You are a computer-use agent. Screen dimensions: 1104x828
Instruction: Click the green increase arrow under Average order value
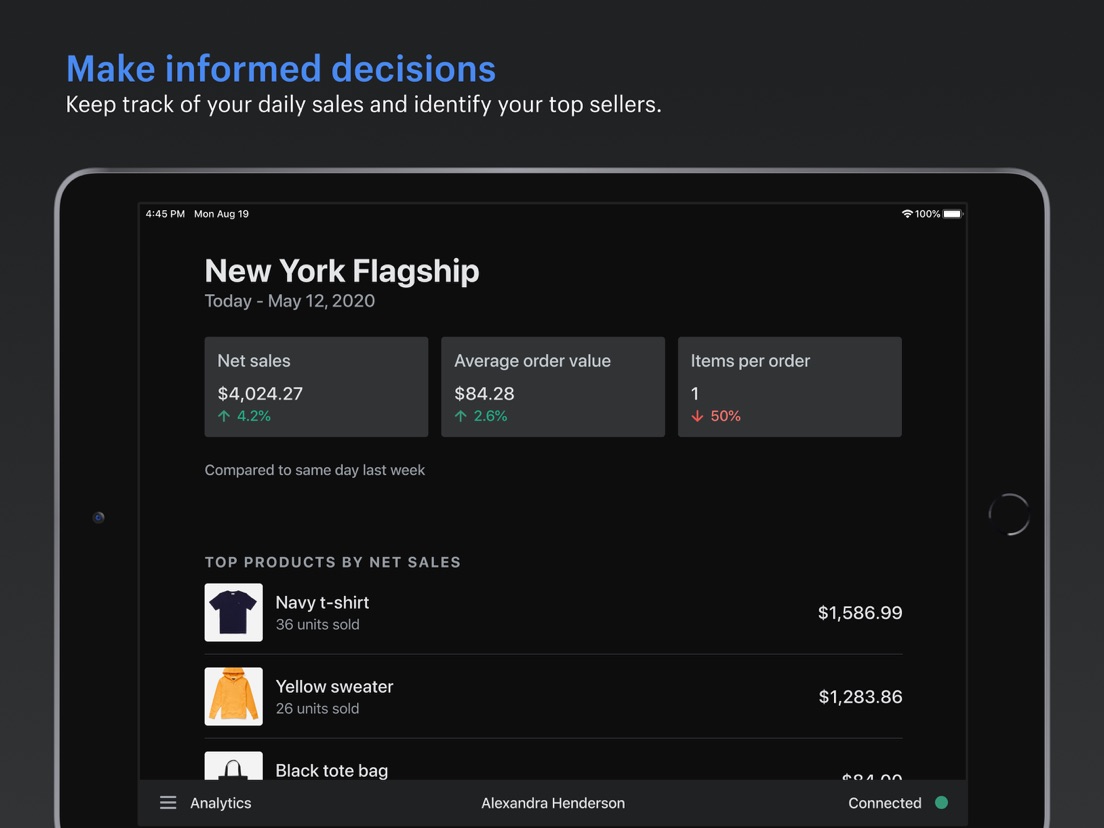click(x=459, y=416)
